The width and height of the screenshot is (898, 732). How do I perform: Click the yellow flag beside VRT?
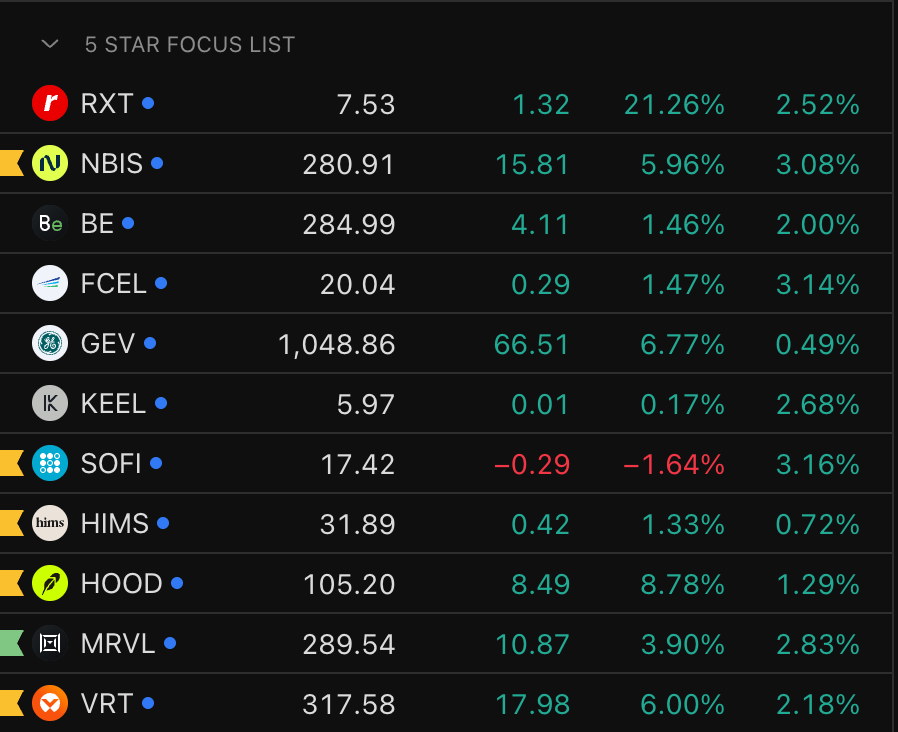point(11,703)
